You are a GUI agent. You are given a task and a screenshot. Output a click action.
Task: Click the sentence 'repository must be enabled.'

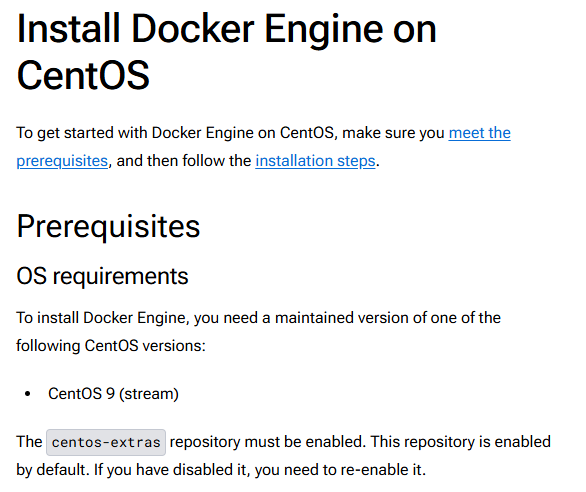pyautogui.click(x=268, y=442)
